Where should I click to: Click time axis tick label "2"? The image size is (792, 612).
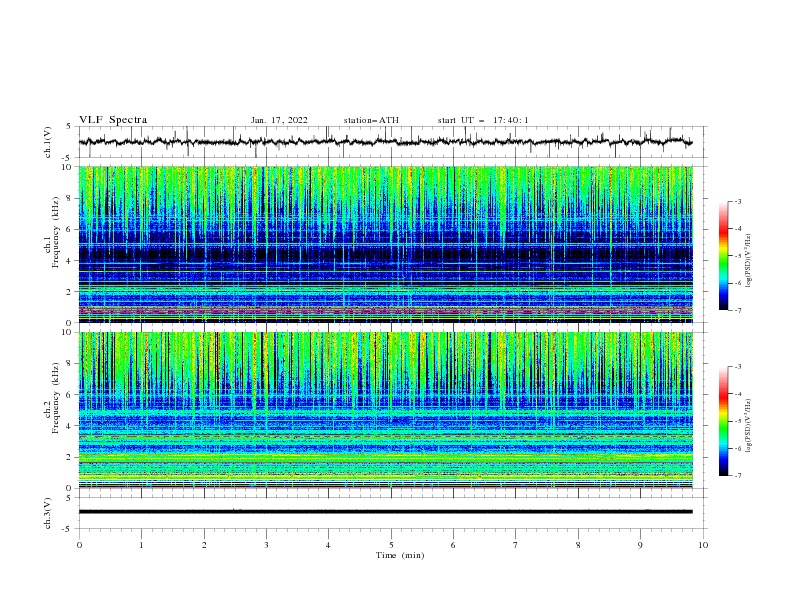tap(204, 545)
